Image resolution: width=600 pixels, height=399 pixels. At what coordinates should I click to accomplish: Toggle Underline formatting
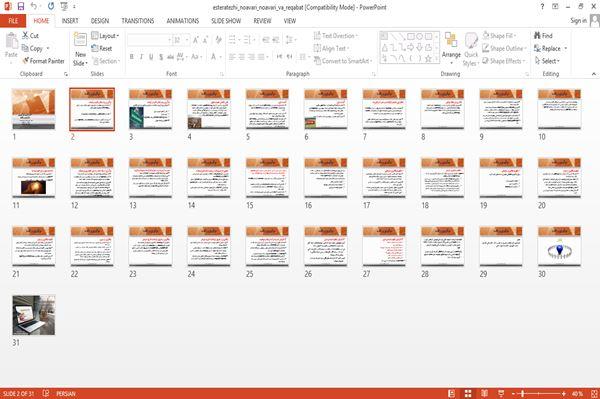[x=151, y=57]
